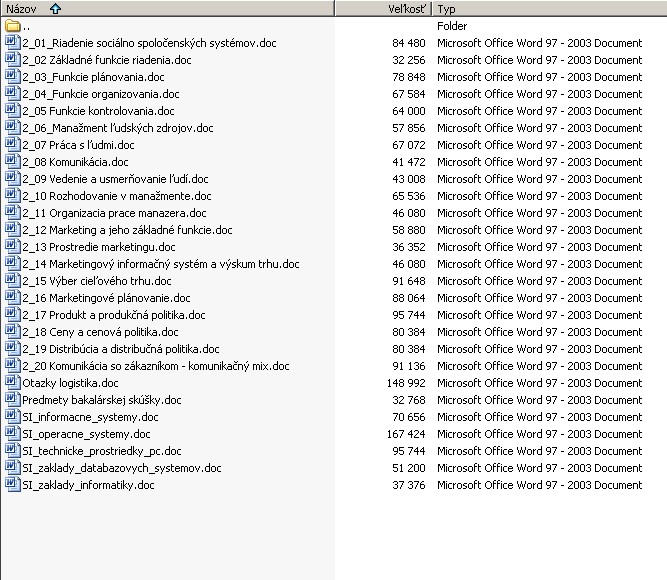Viewport: 667px width, 580px height.
Task: Click Word icon beside Otazky logistika.doc
Action: pos(13,383)
